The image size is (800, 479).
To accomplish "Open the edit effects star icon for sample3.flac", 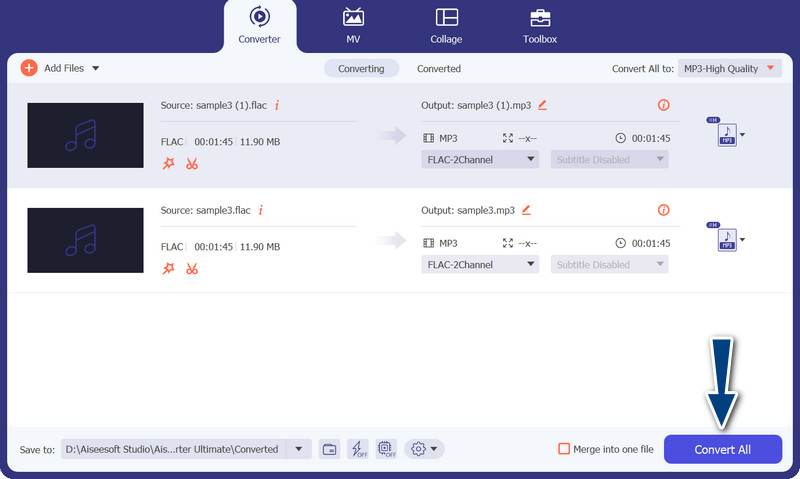I will pos(168,268).
